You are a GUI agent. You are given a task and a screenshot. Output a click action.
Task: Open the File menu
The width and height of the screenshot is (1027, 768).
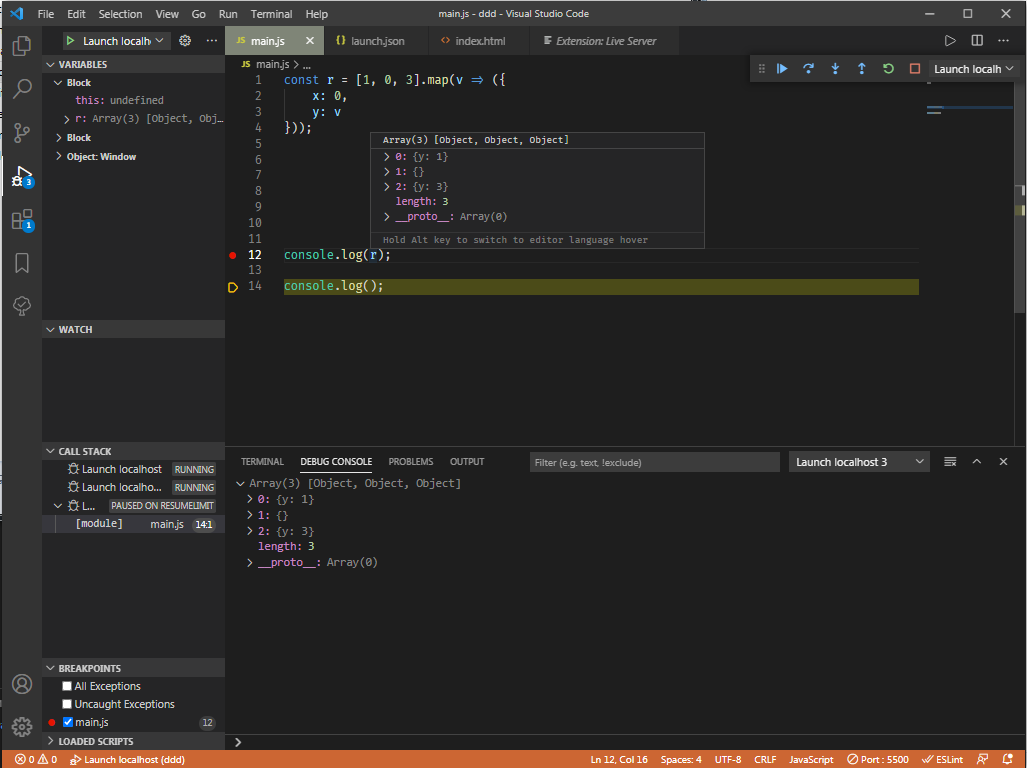pos(46,14)
